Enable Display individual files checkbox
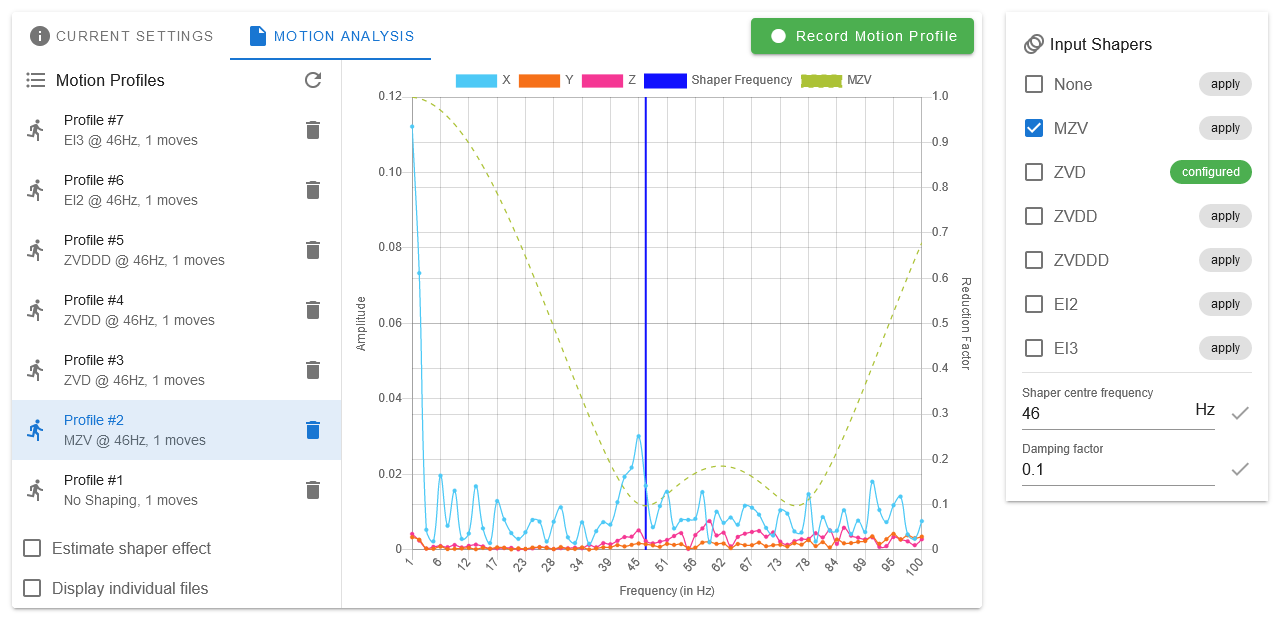 pos(32,588)
